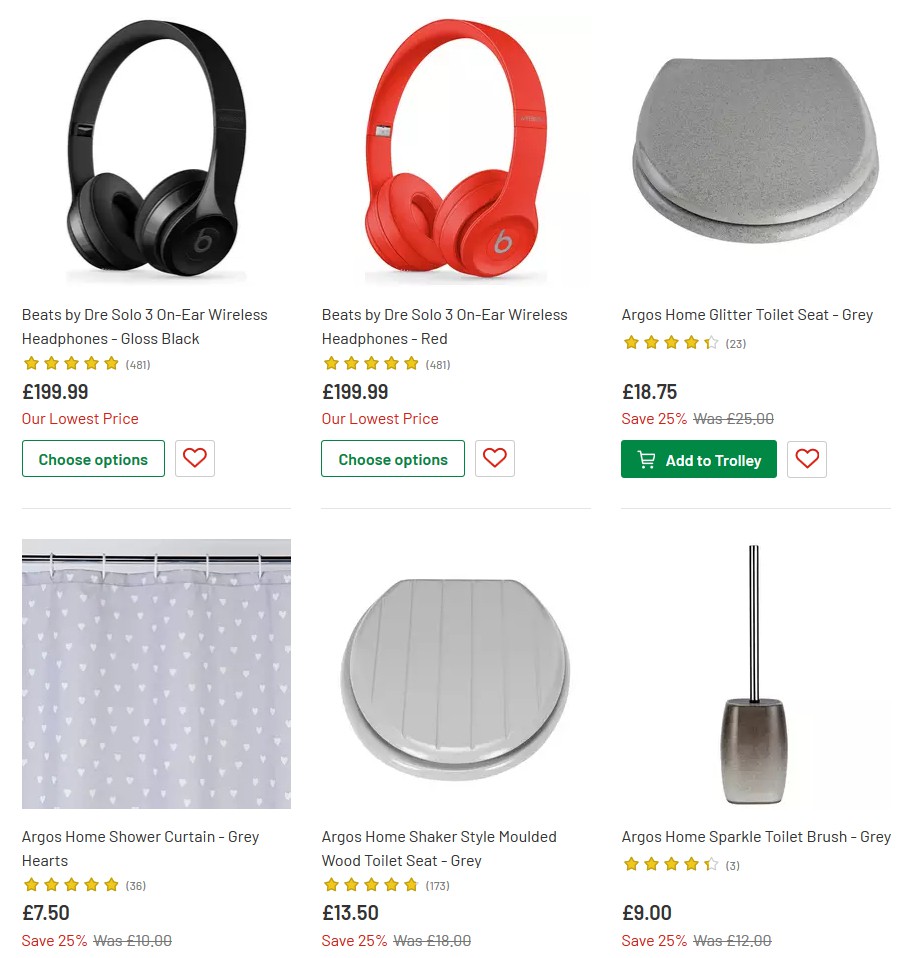Viewport: 923px width, 958px height.
Task: Click the rating stars for Red Beats headphones
Action: point(371,364)
